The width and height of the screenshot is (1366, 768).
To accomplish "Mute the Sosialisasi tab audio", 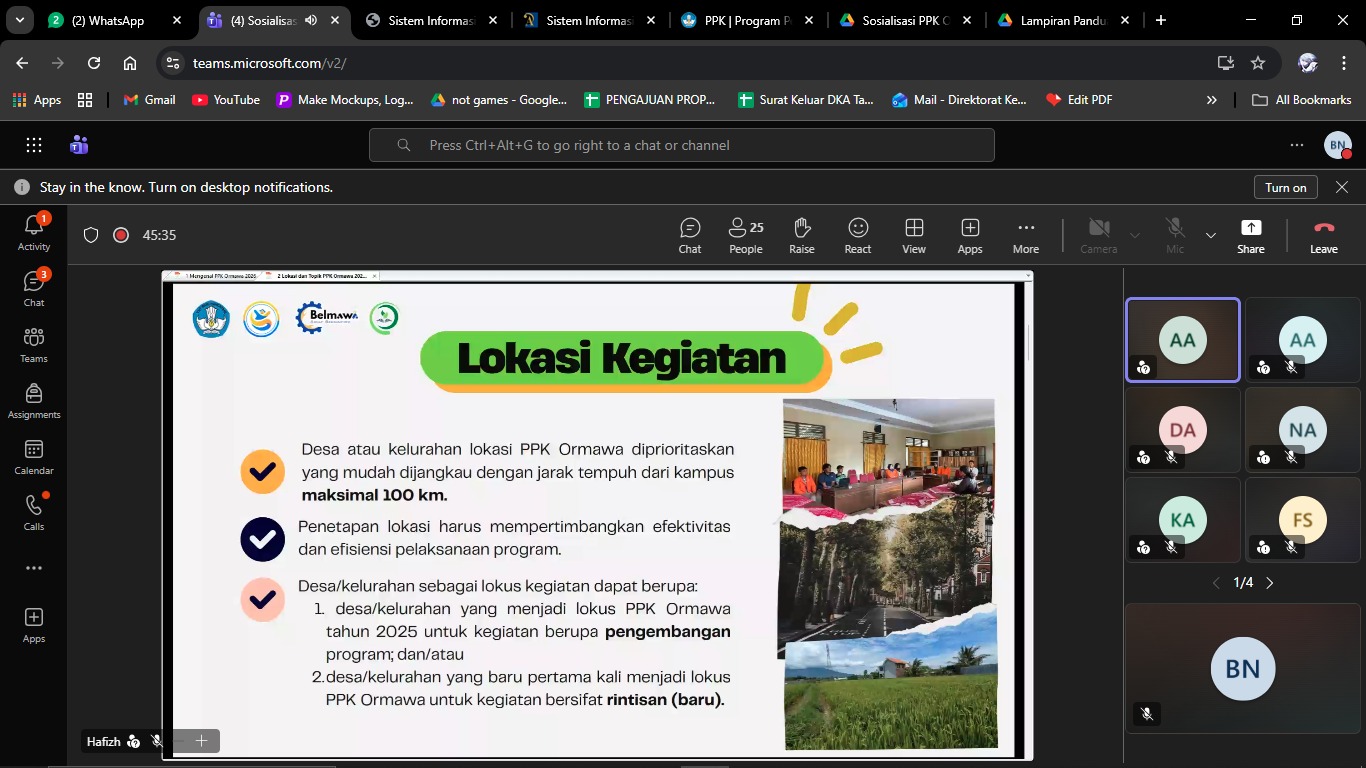I will (311, 20).
